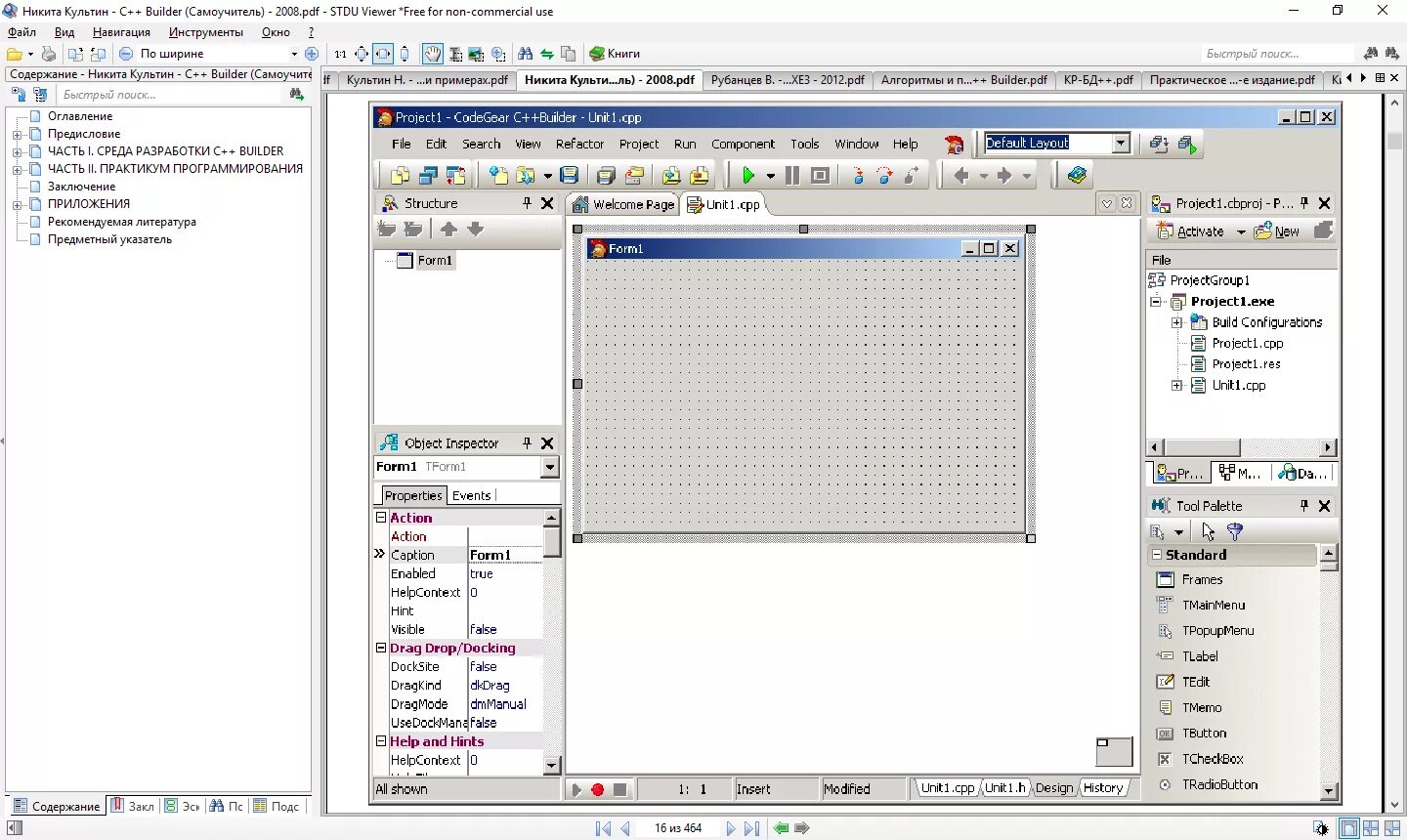This screenshot has width=1407, height=840.
Task: Go to the next page
Action: (x=730, y=828)
